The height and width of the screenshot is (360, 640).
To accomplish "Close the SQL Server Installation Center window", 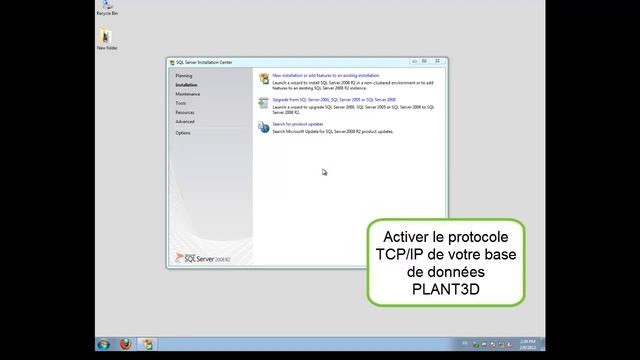I will (438, 61).
